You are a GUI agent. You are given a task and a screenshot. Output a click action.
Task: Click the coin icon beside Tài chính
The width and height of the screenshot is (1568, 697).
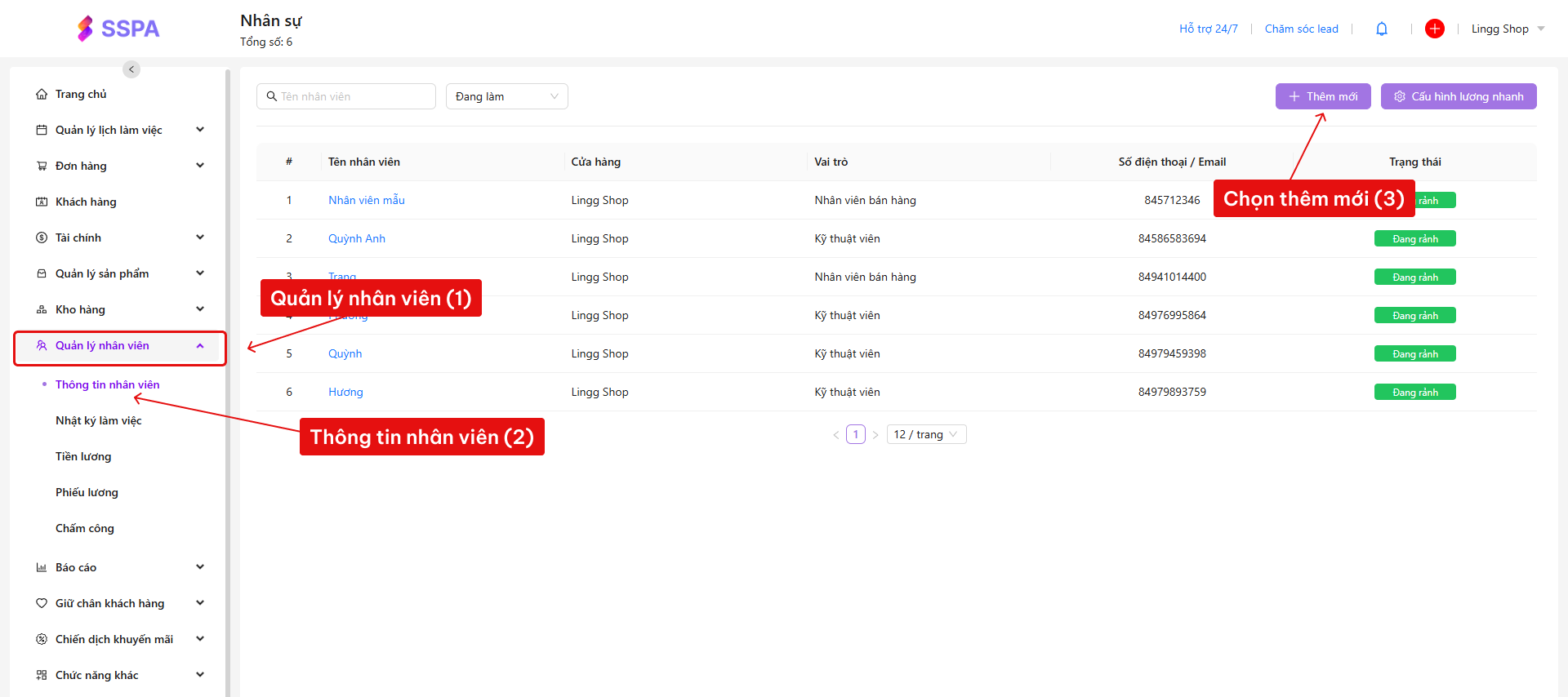42,238
